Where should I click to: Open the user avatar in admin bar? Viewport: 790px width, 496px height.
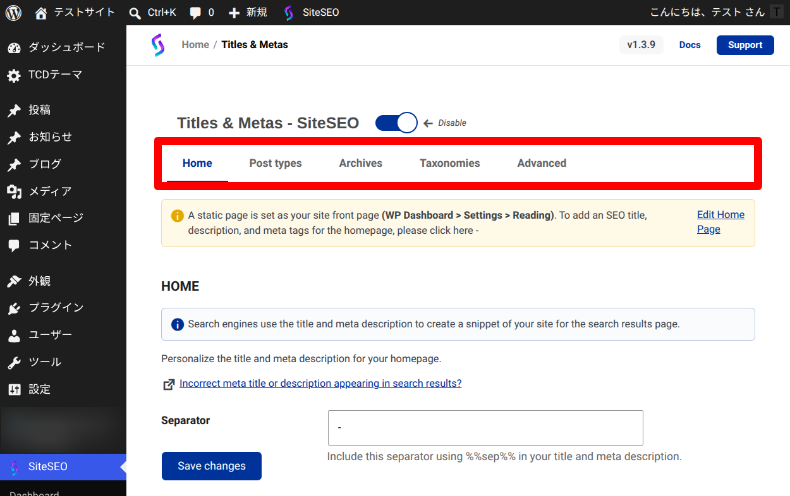click(x=776, y=12)
